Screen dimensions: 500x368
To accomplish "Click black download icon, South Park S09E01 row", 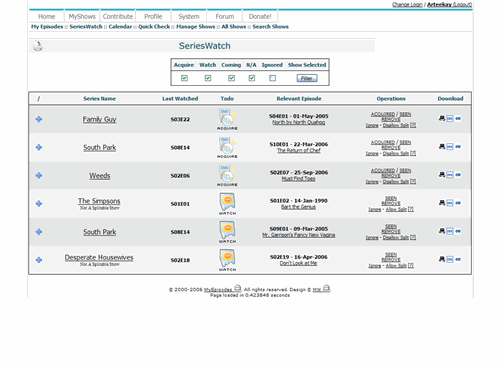I will click(x=442, y=231).
